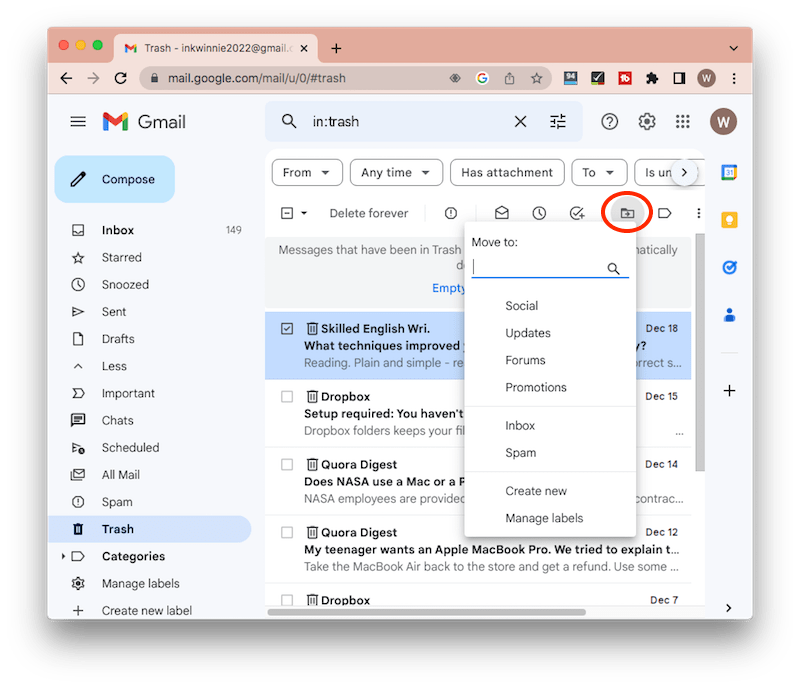Select the Quora Digest Dec 14 checkbox
Screen dimensions: 800x687
(x=287, y=465)
